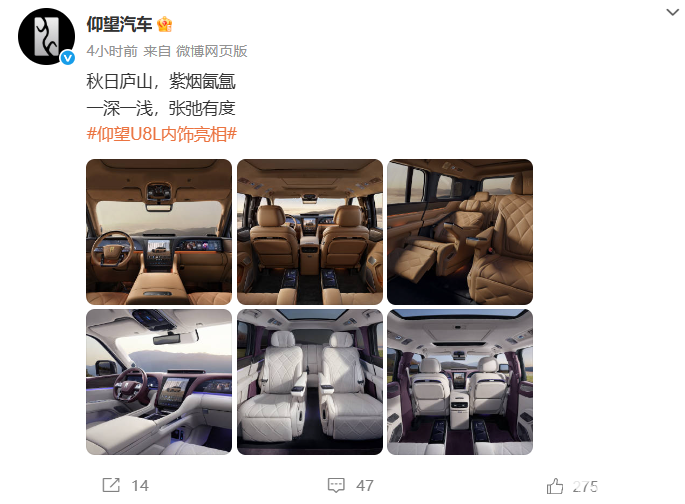Viewport: 685px width, 504px height.
Task: Open the 仰望汽车 profile avatar
Action: click(x=46, y=36)
